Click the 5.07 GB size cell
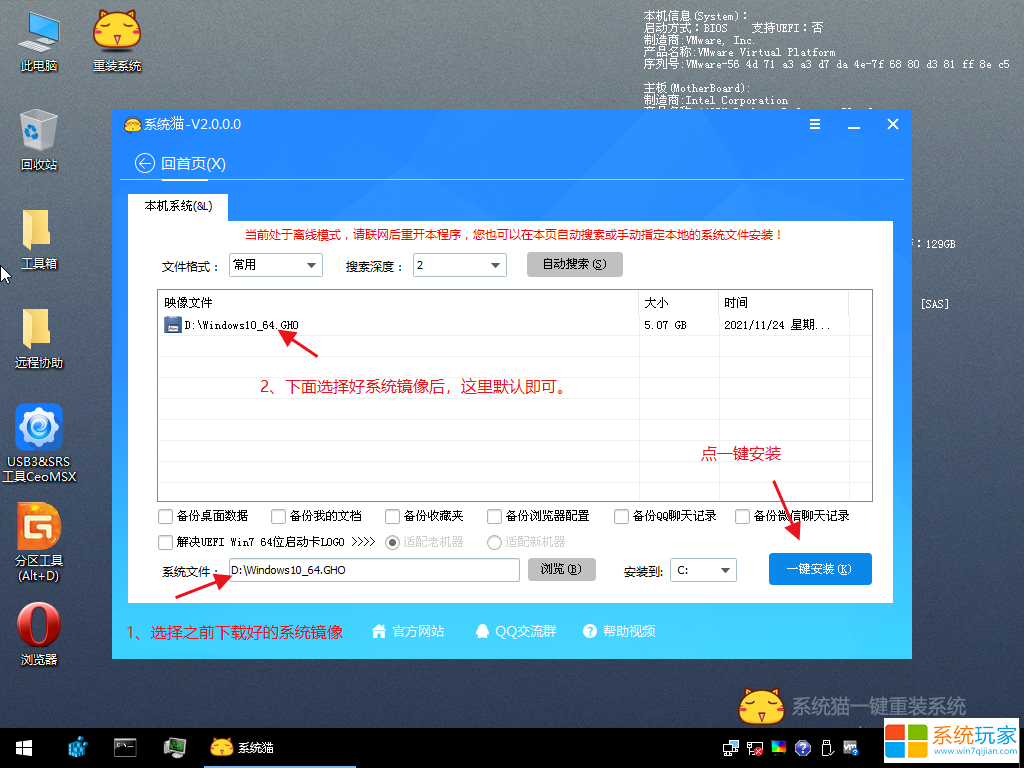 tap(665, 325)
